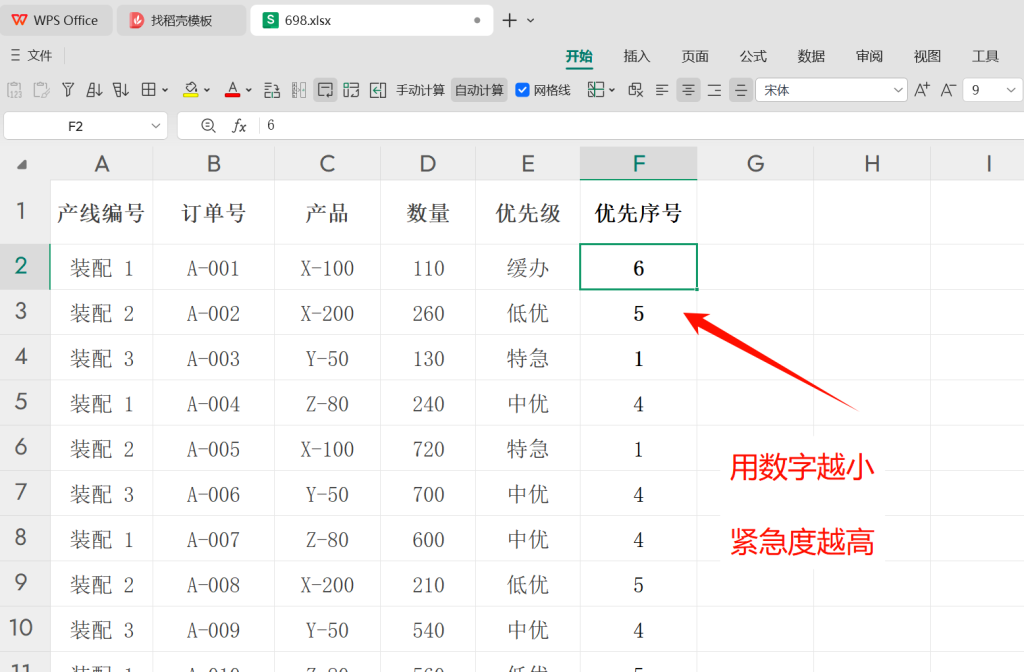Expand the font color dropdown arrow

pos(249,90)
